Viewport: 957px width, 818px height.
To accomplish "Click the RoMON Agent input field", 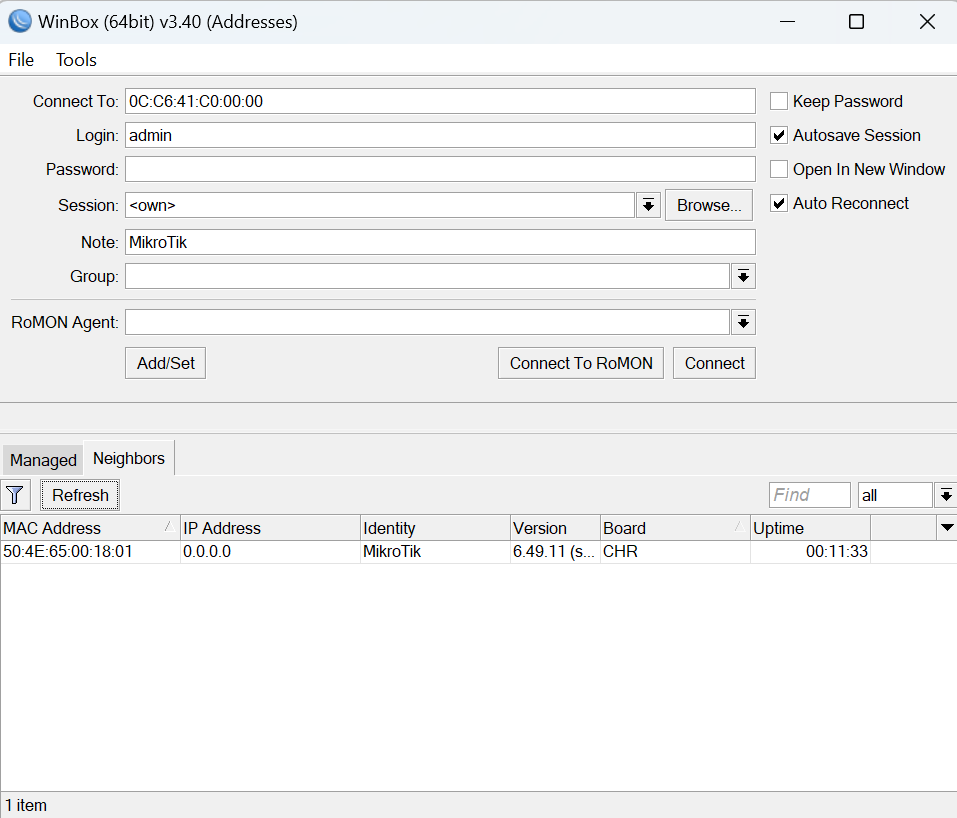I will pos(427,322).
